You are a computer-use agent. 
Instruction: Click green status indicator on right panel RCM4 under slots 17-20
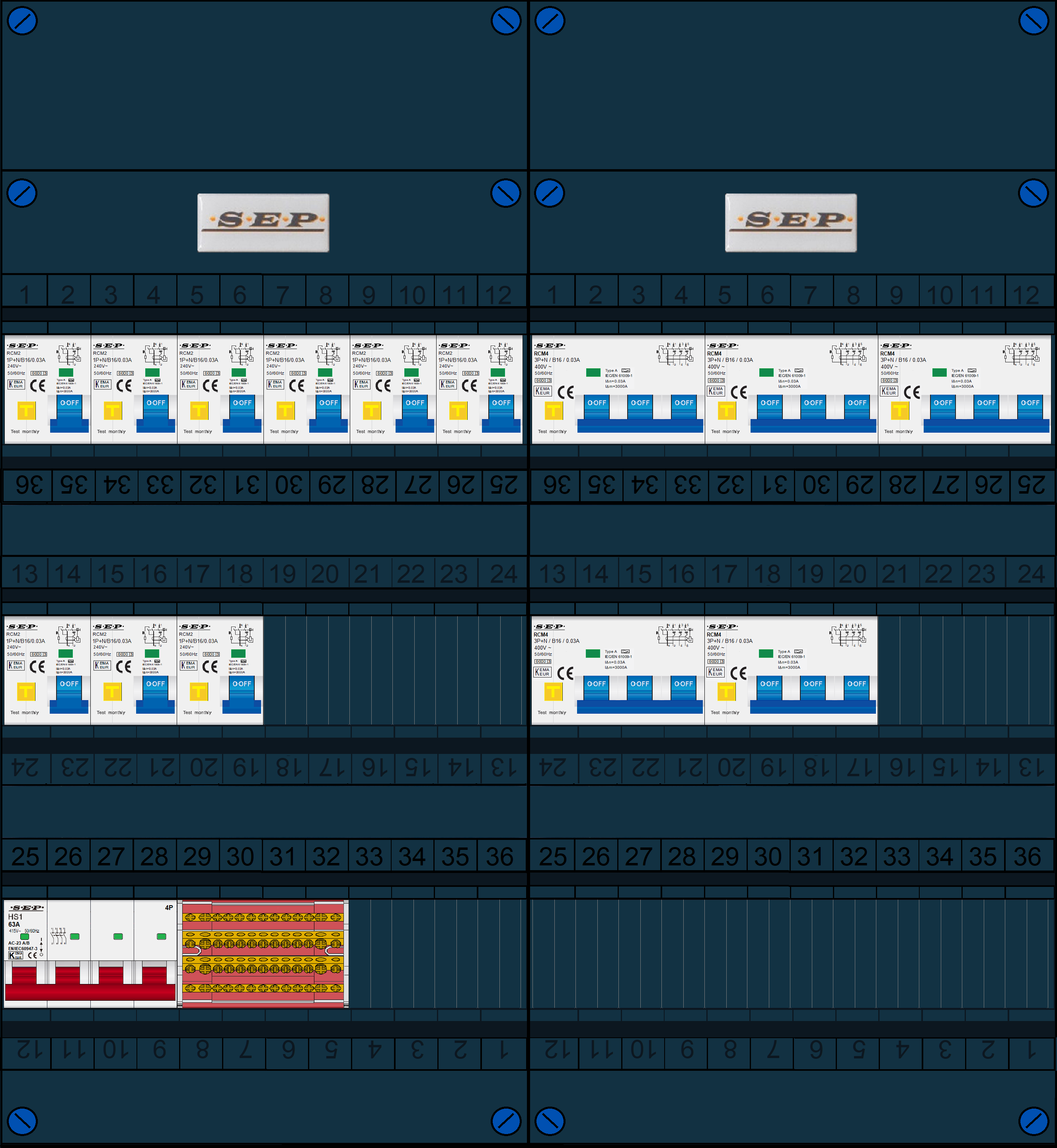(766, 653)
